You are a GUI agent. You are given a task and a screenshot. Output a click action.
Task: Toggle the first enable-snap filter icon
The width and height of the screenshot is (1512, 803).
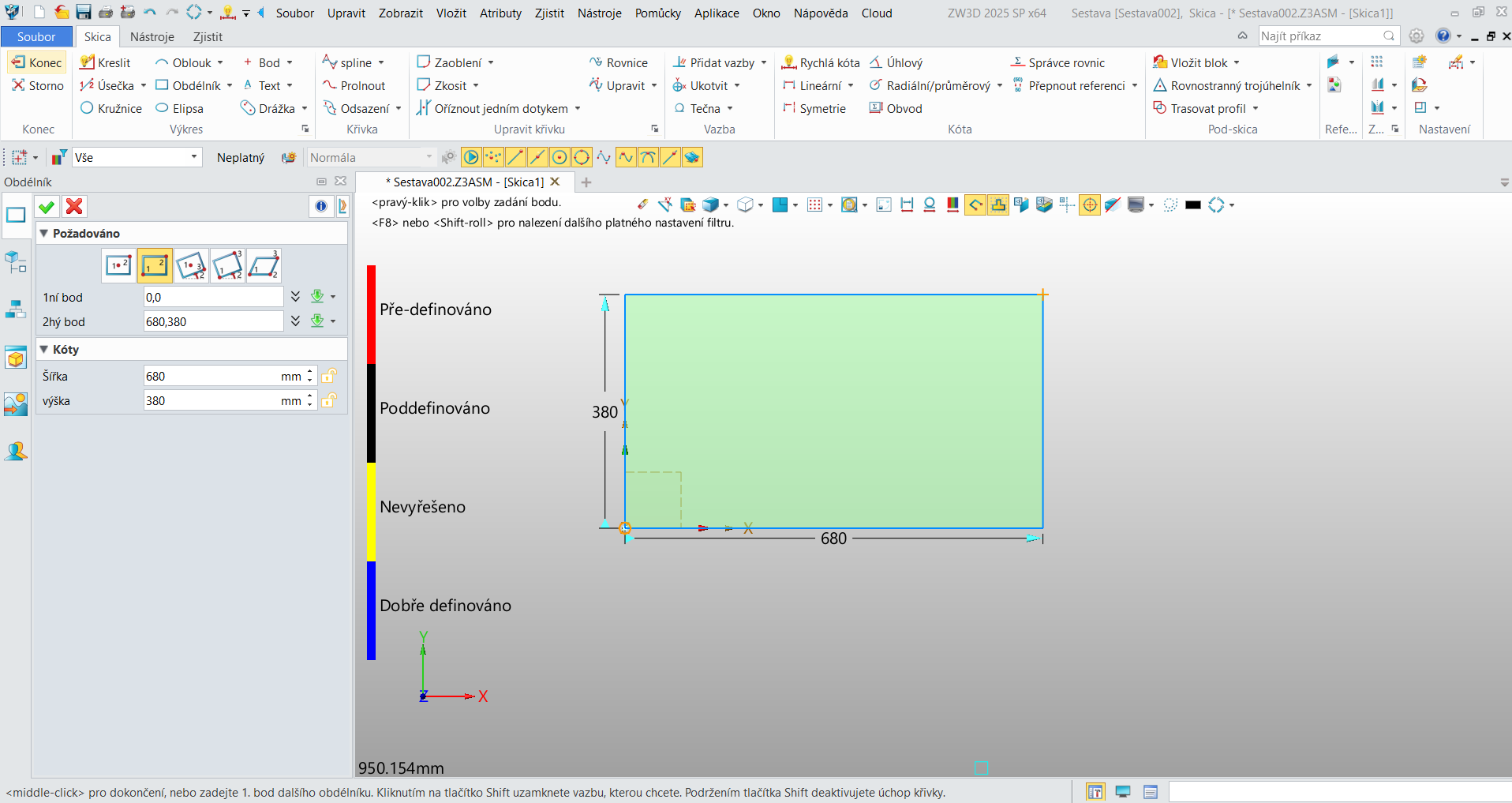[x=471, y=157]
